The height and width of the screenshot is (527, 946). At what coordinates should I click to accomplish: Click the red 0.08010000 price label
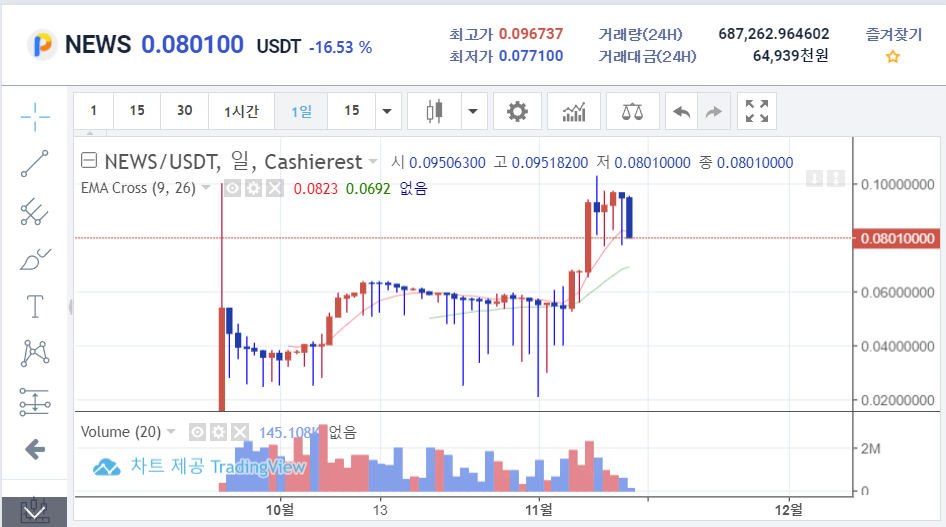(897, 238)
